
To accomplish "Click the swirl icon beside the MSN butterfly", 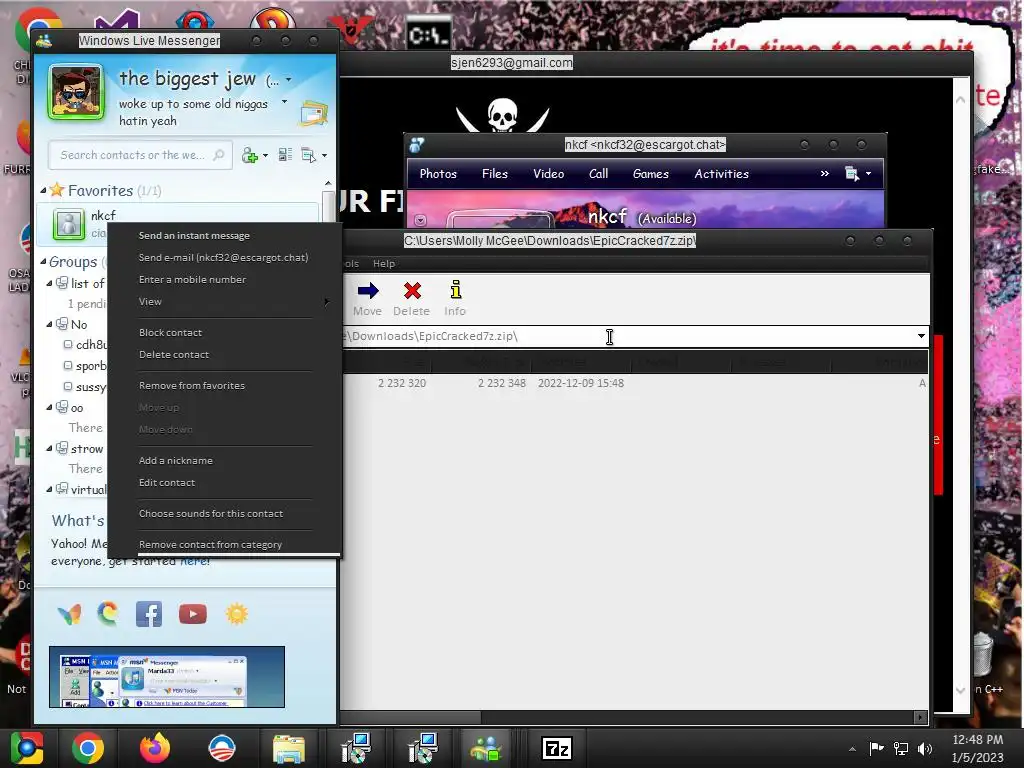I will (108, 614).
